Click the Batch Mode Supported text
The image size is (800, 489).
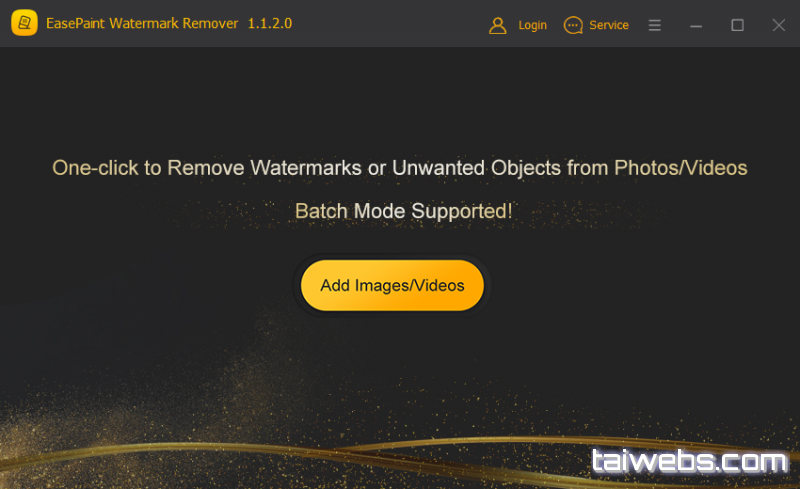click(x=404, y=211)
